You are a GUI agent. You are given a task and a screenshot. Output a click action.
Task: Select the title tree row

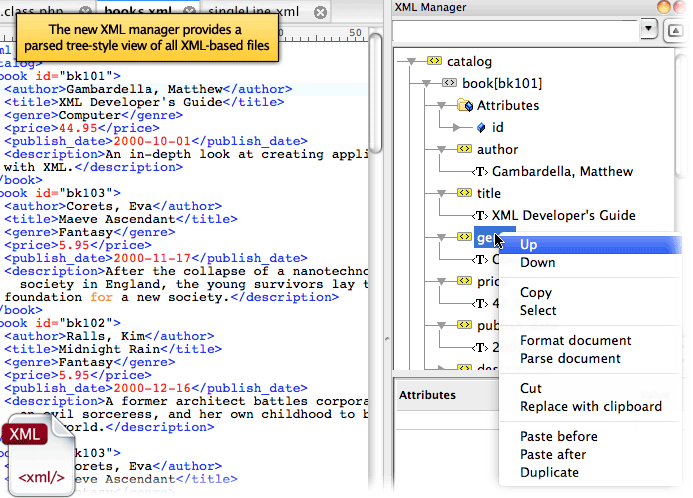[488, 193]
